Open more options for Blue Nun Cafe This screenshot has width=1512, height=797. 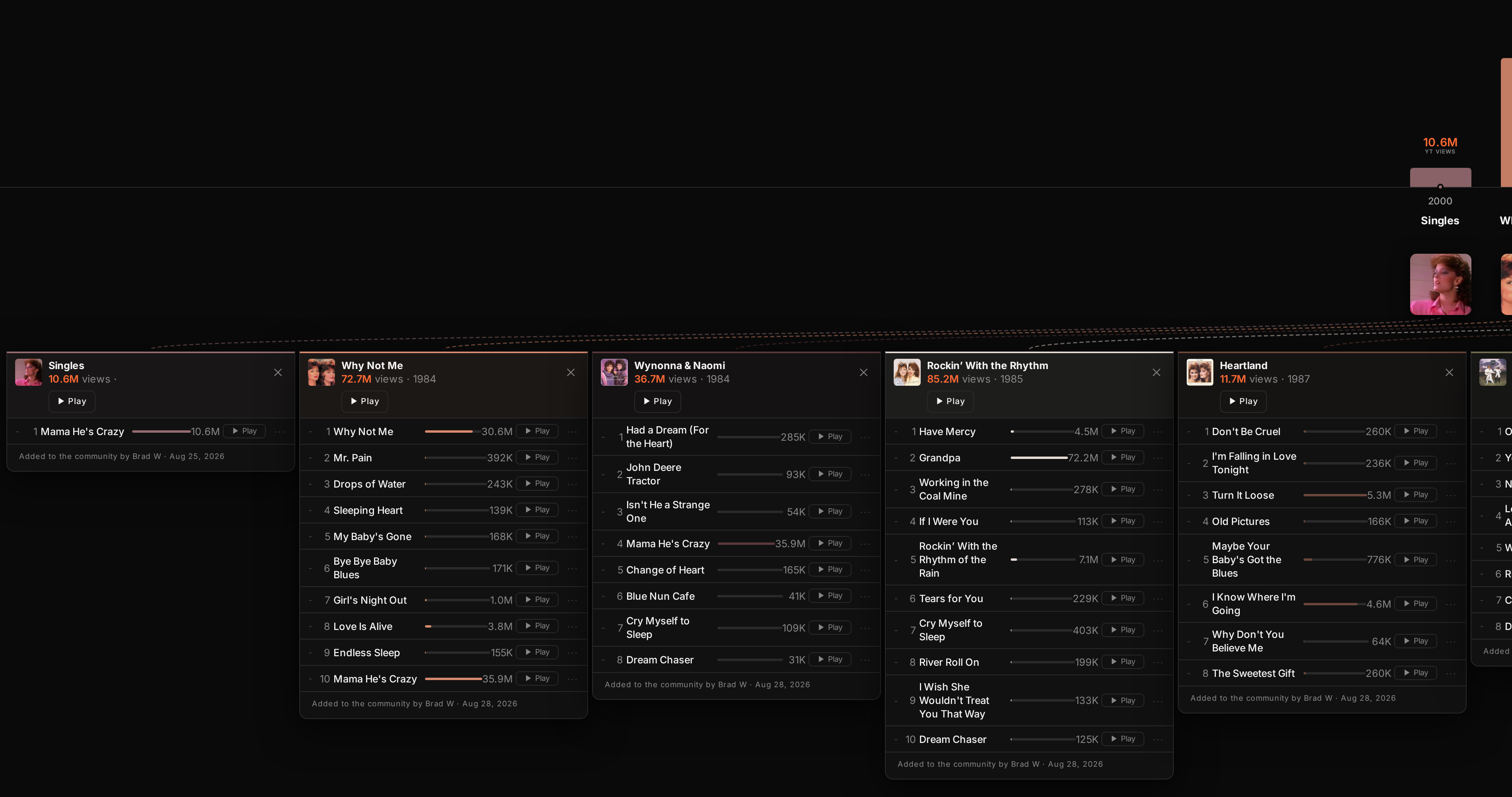click(865, 597)
